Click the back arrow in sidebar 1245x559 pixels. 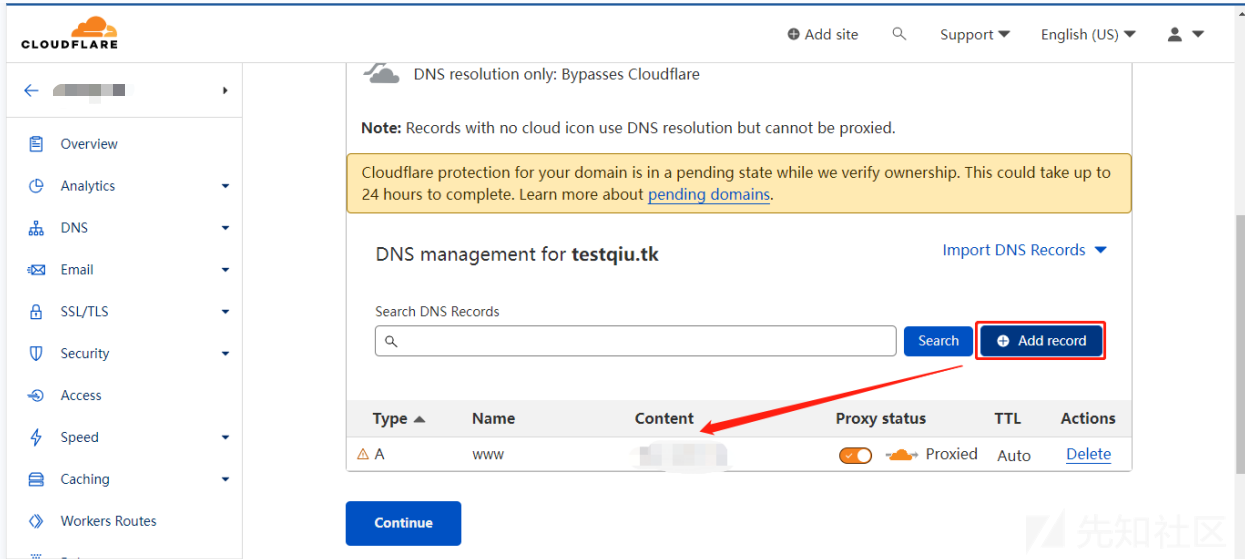[x=31, y=90]
